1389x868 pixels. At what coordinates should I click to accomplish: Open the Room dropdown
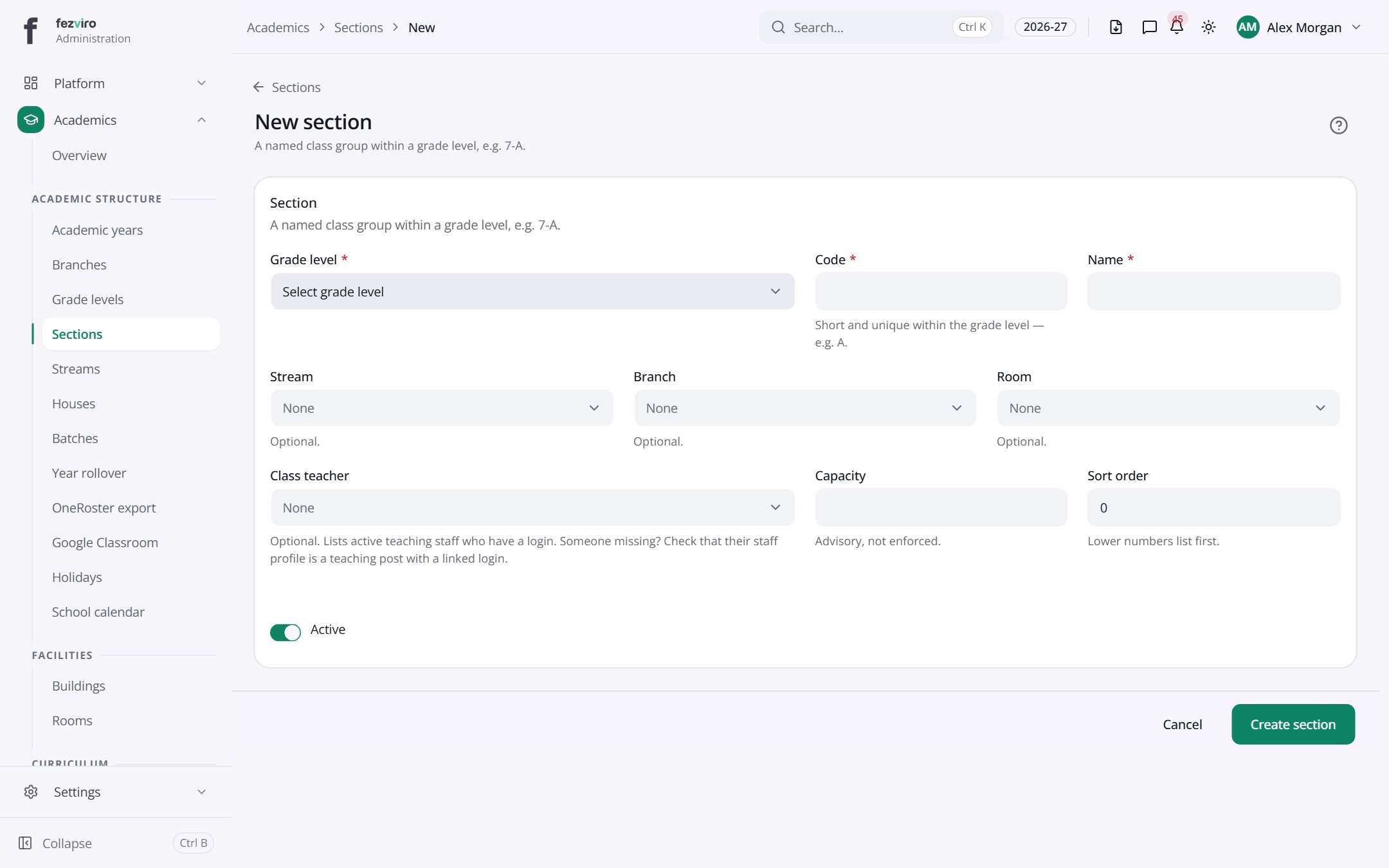tap(1168, 408)
